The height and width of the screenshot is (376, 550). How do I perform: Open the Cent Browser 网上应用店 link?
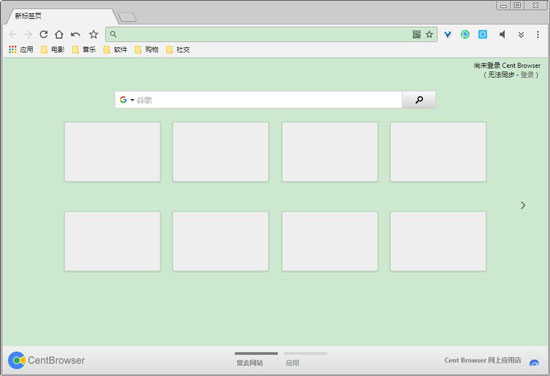(483, 360)
